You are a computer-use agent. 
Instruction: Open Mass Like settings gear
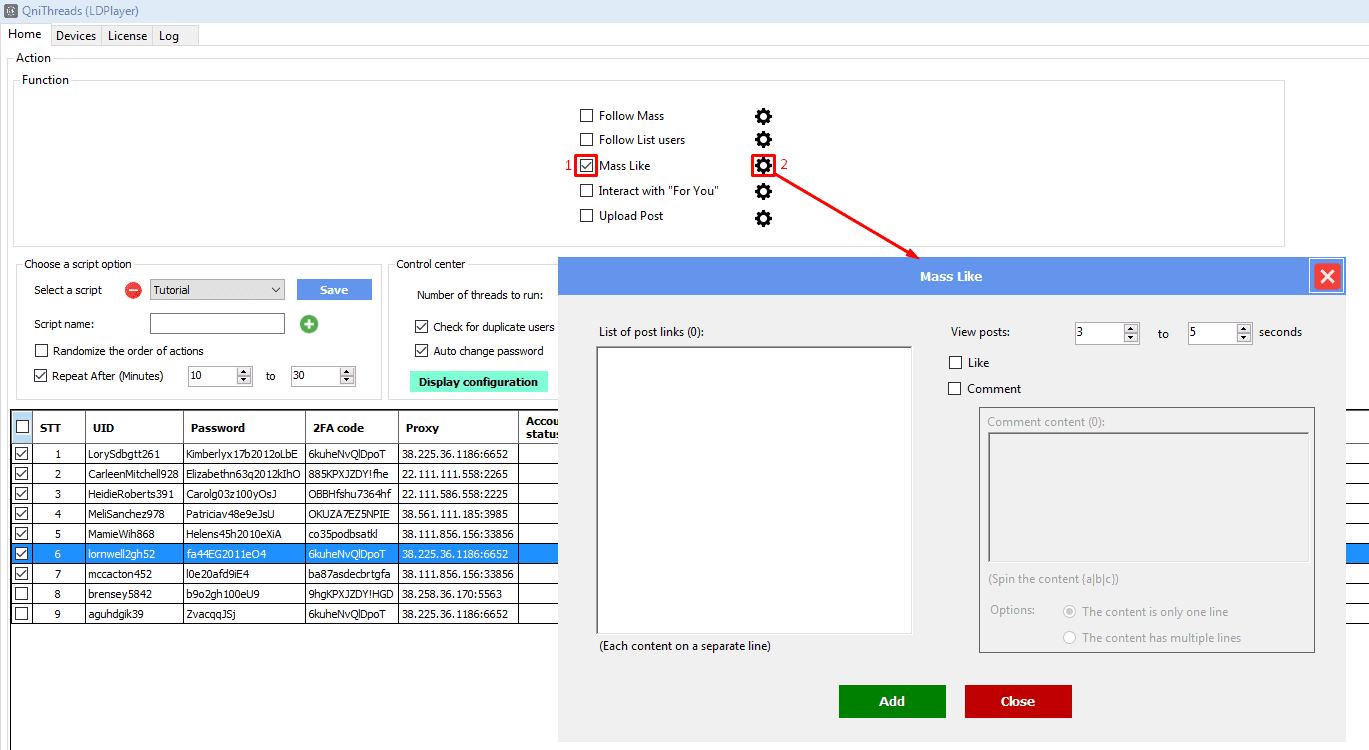pos(763,165)
